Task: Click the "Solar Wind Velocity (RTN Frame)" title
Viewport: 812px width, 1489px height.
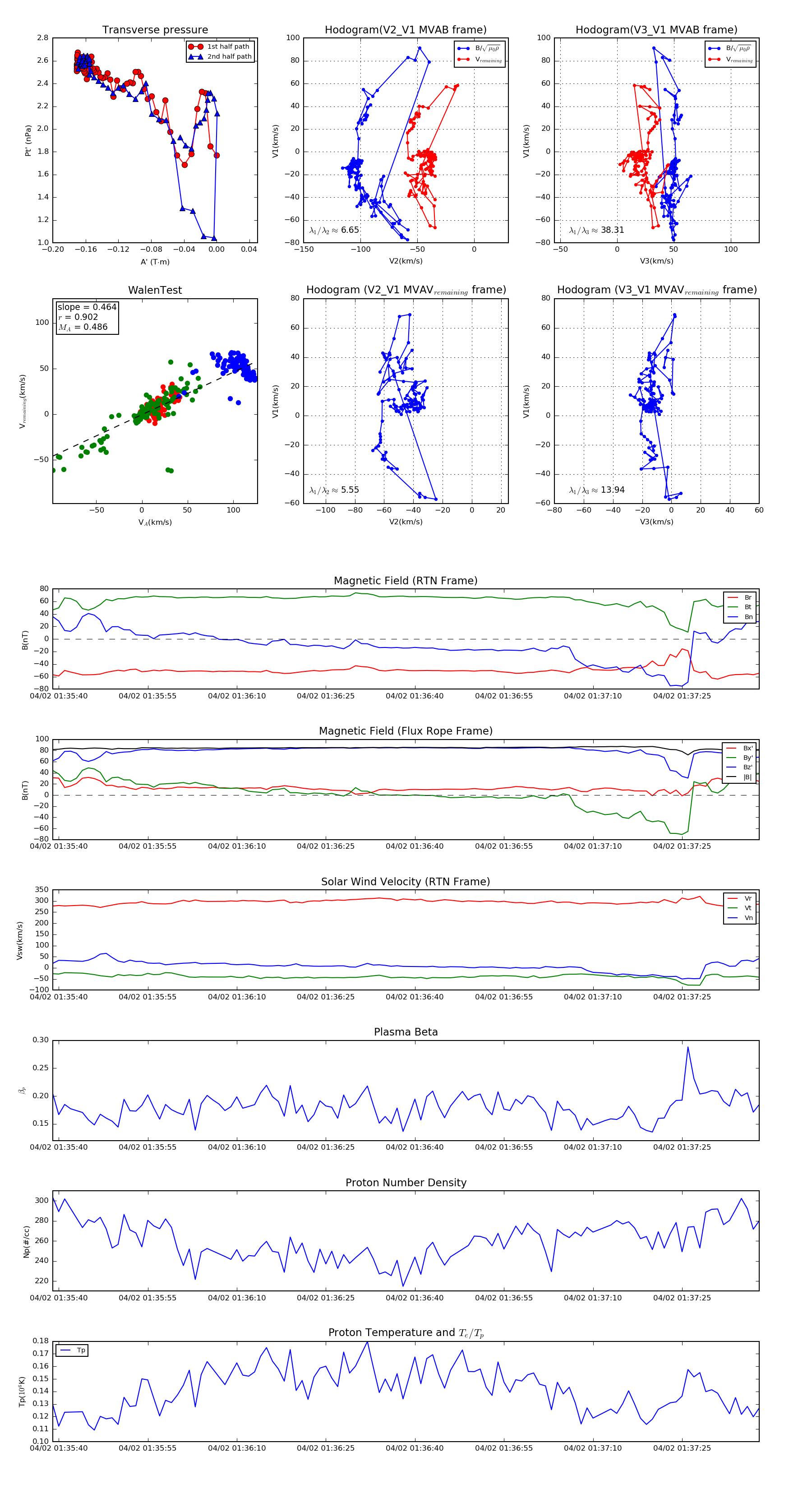Action: coord(406,882)
